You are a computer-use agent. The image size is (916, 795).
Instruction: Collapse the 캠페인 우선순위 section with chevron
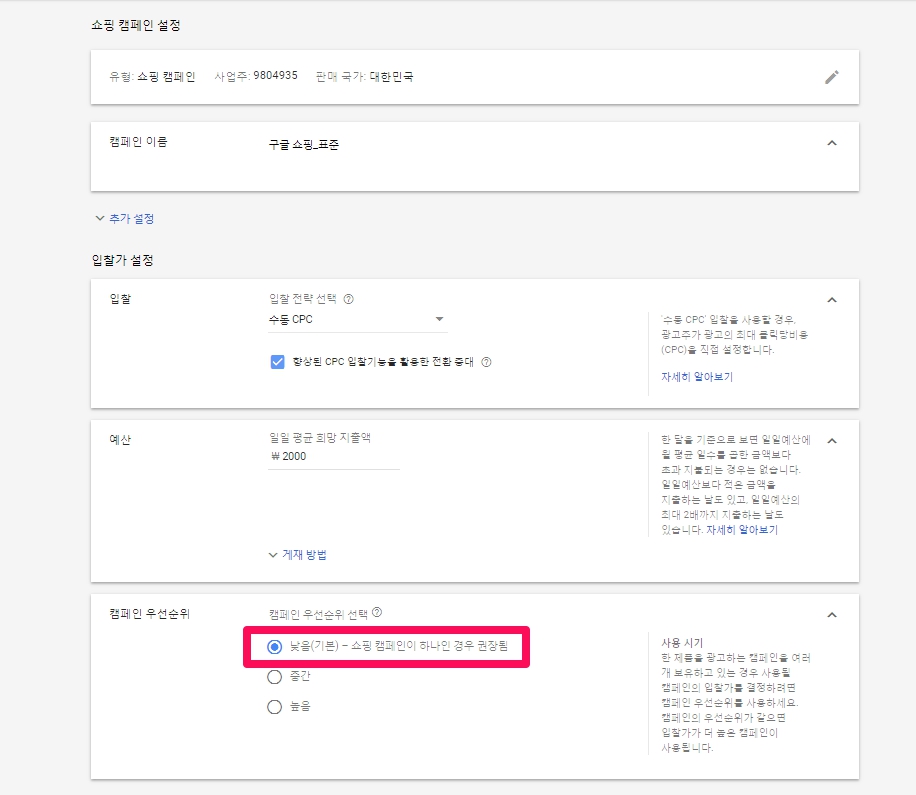(x=831, y=615)
